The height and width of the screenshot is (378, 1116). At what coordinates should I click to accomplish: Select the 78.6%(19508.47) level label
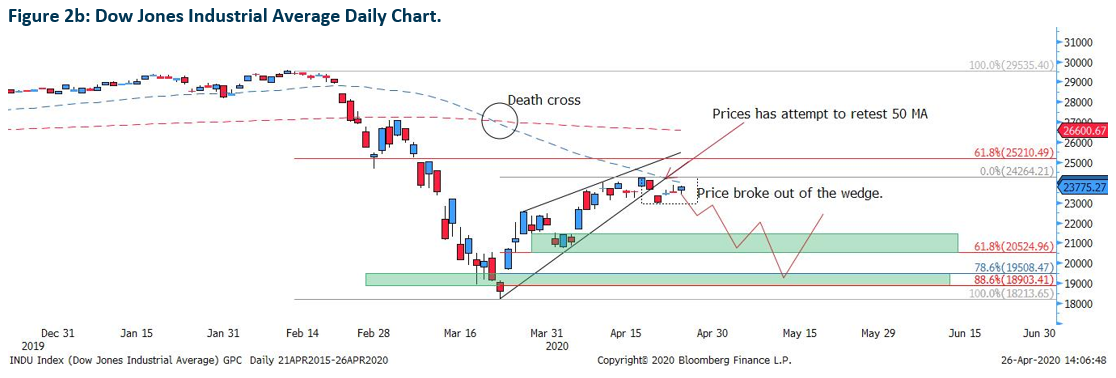click(1011, 268)
